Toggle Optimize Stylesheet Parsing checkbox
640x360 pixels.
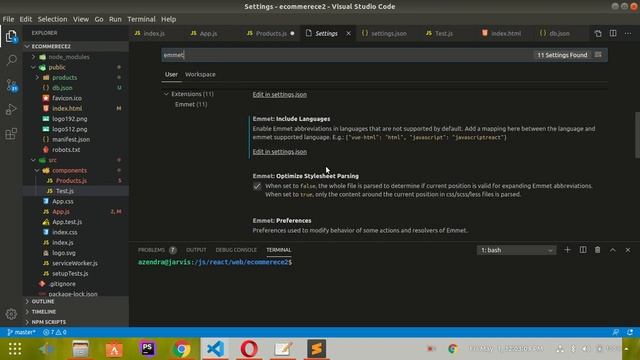click(x=257, y=187)
